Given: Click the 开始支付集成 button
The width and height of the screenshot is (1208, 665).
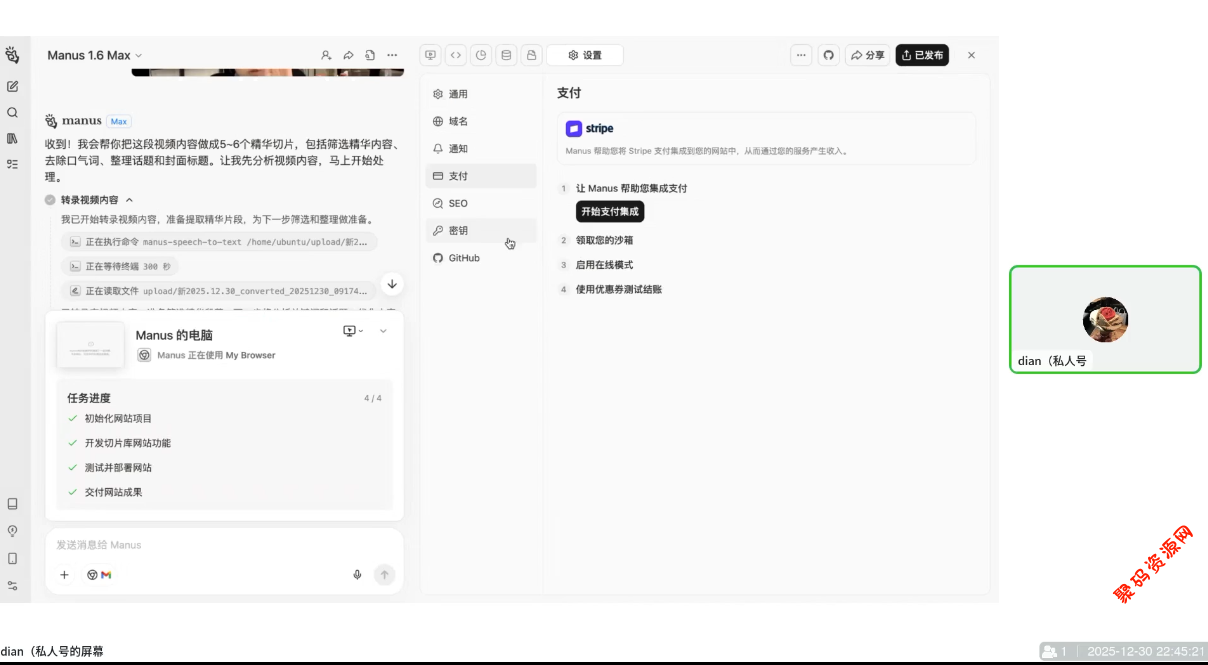Looking at the screenshot, I should tap(609, 212).
